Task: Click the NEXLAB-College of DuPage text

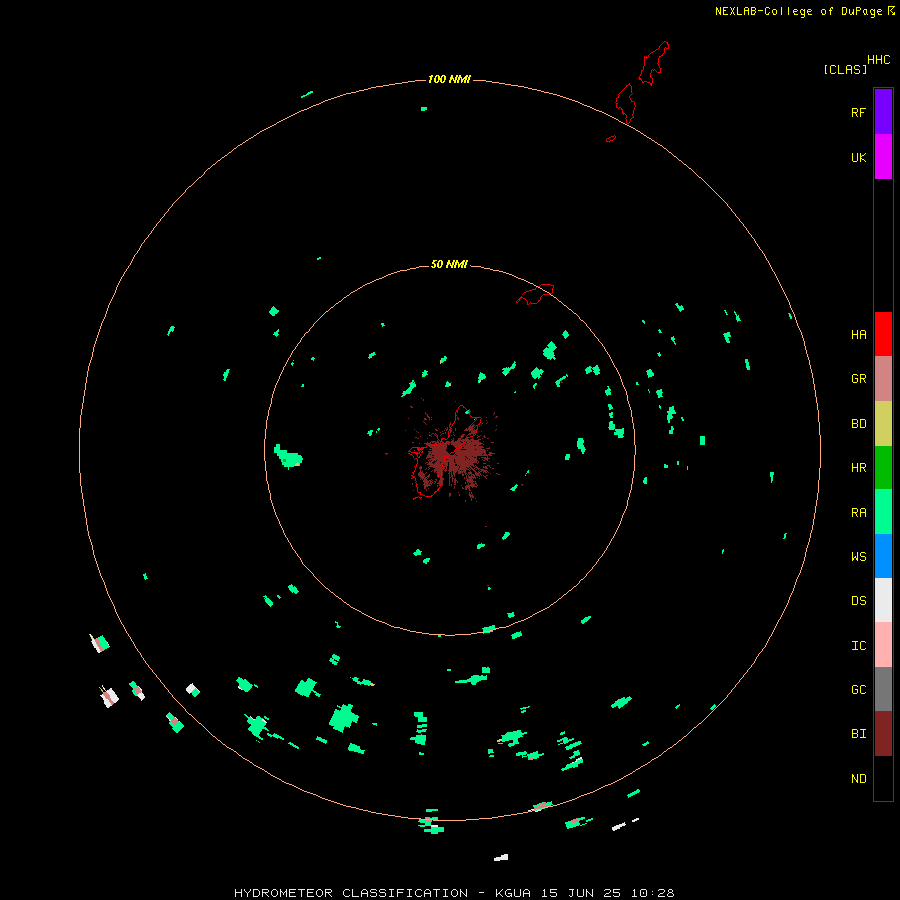Action: (798, 11)
